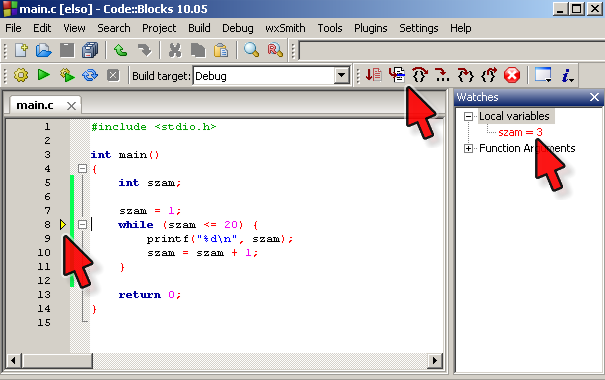The height and width of the screenshot is (380, 605).
Task: Close the main.c tab
Action: click(71, 106)
